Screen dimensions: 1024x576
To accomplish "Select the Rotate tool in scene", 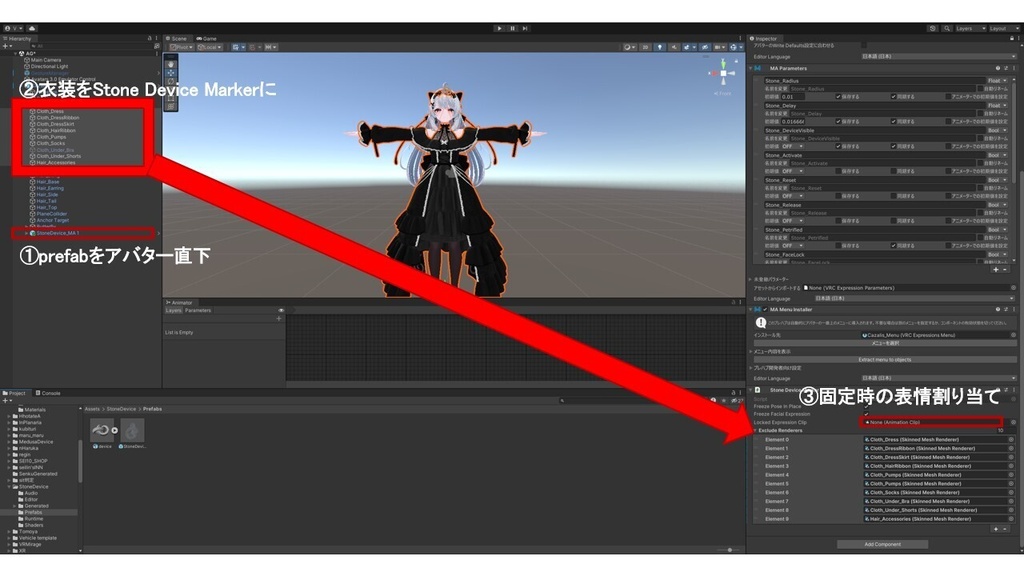I will pyautogui.click(x=170, y=82).
